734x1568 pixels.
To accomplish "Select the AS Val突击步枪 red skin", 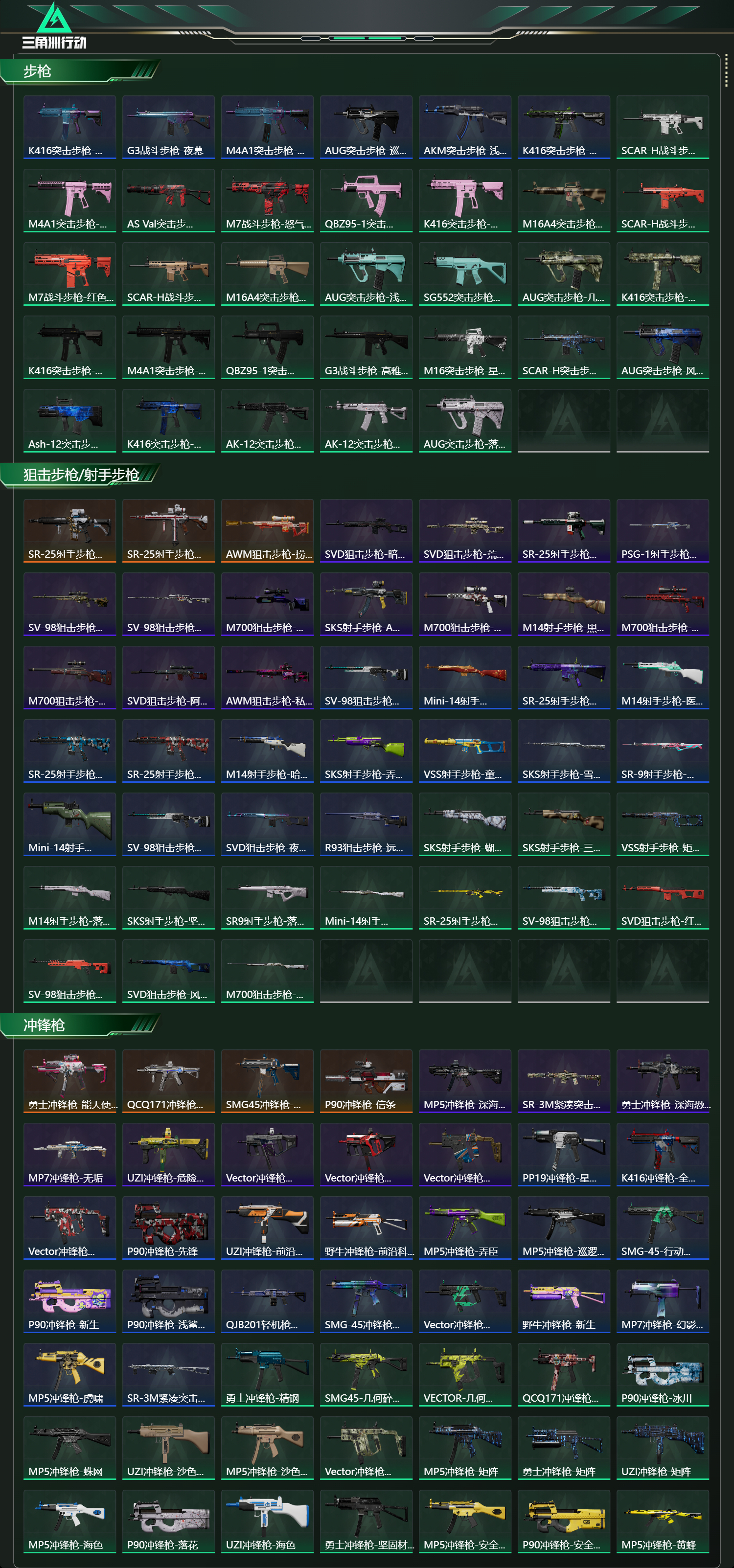I will (x=169, y=201).
